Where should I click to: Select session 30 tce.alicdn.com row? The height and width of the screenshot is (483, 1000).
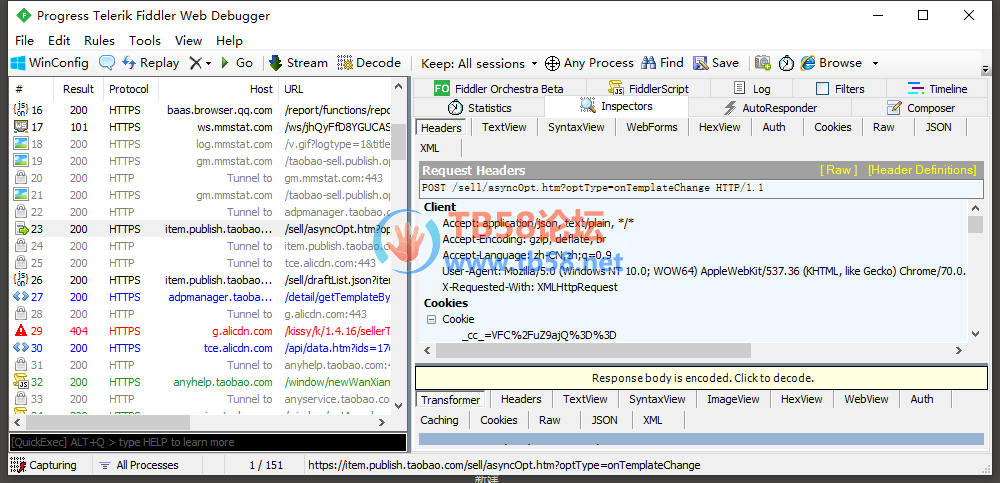click(x=202, y=348)
